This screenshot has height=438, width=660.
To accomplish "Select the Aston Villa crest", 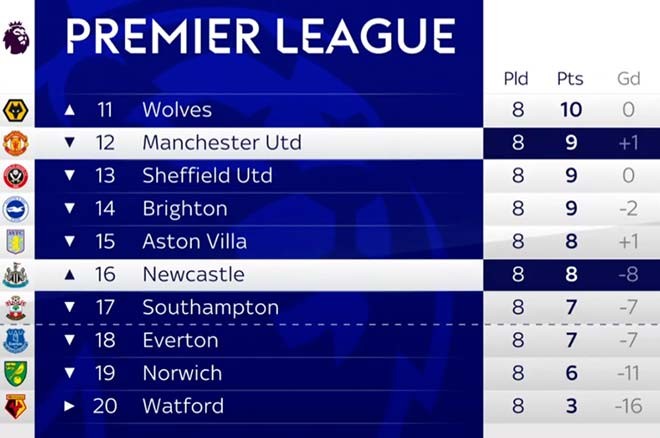I will point(16,242).
